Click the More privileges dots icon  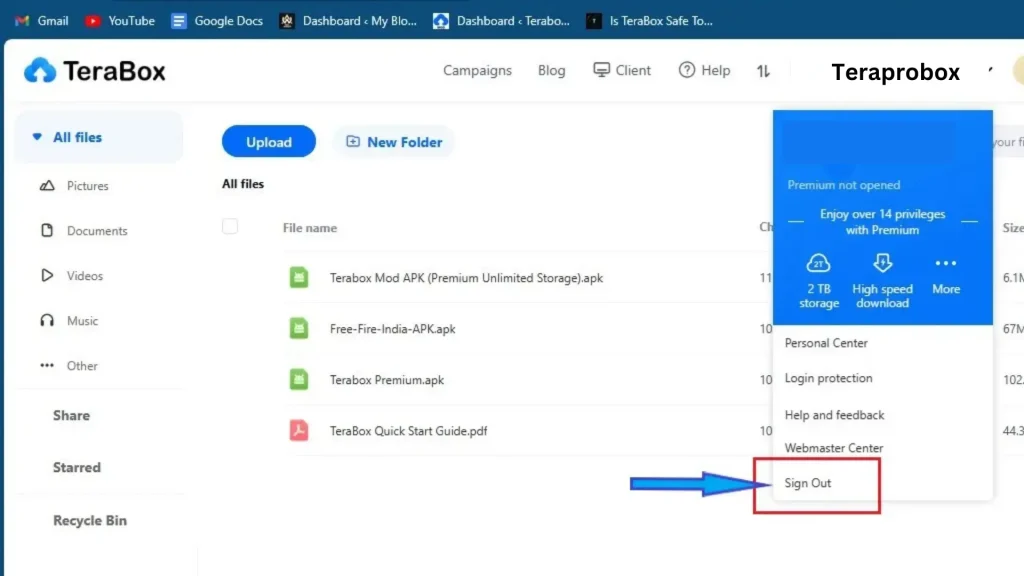pos(945,264)
